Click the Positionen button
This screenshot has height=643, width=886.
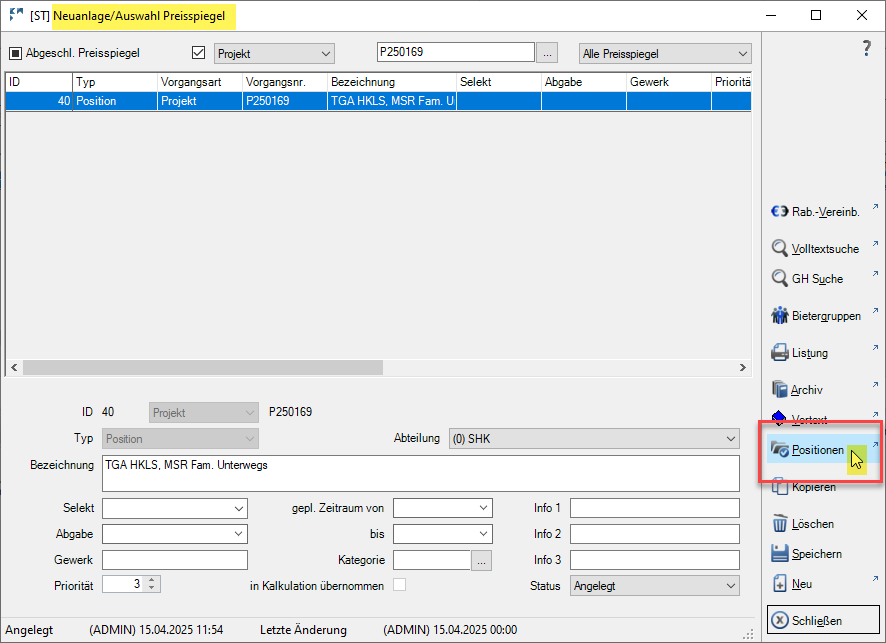817,450
